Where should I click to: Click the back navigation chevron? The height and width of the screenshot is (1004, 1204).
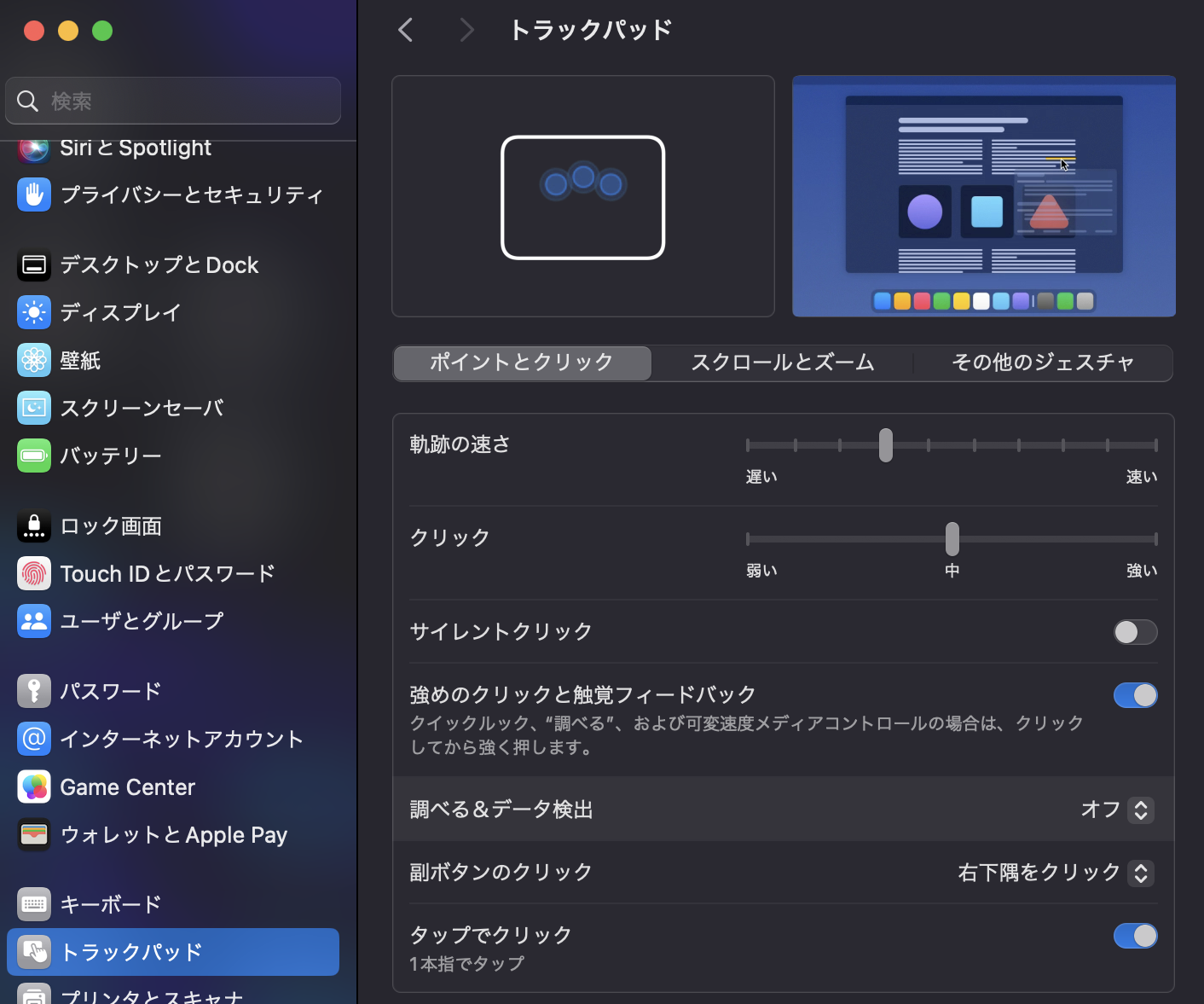click(x=405, y=29)
